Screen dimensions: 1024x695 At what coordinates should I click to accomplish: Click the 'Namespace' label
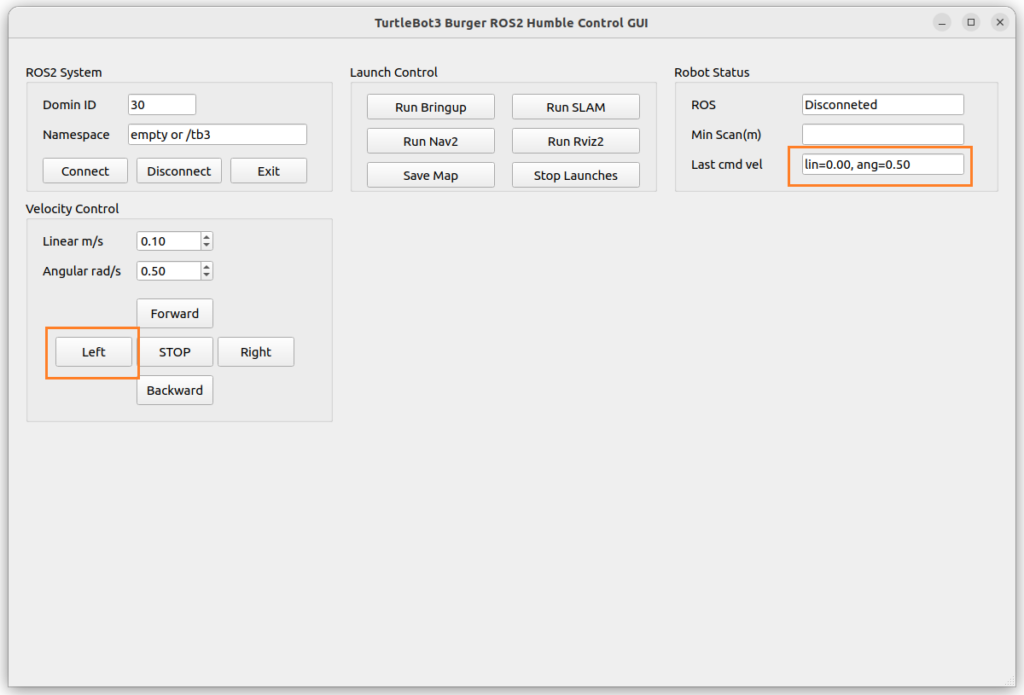[76, 135]
